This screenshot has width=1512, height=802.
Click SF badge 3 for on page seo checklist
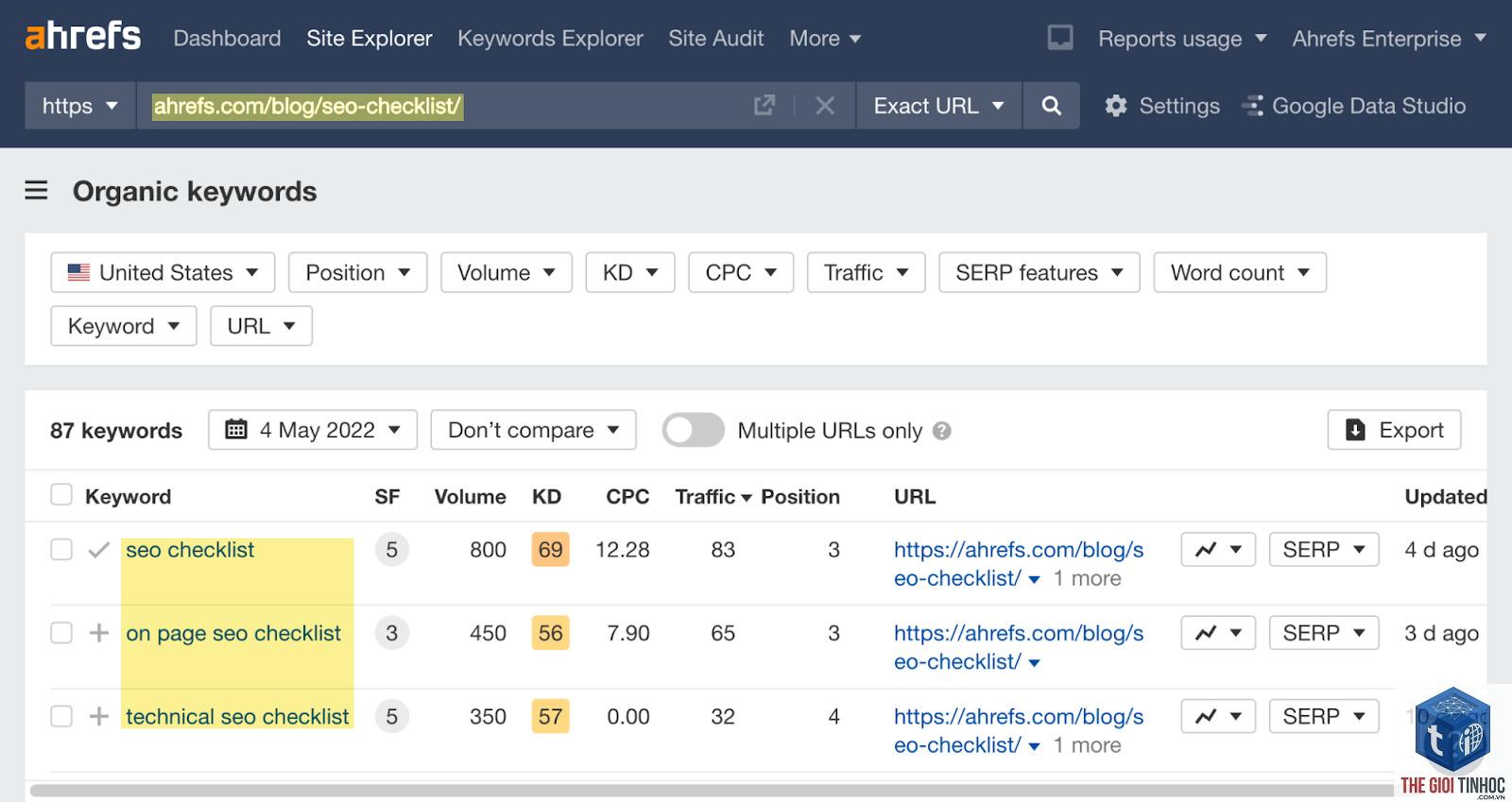[x=391, y=633]
